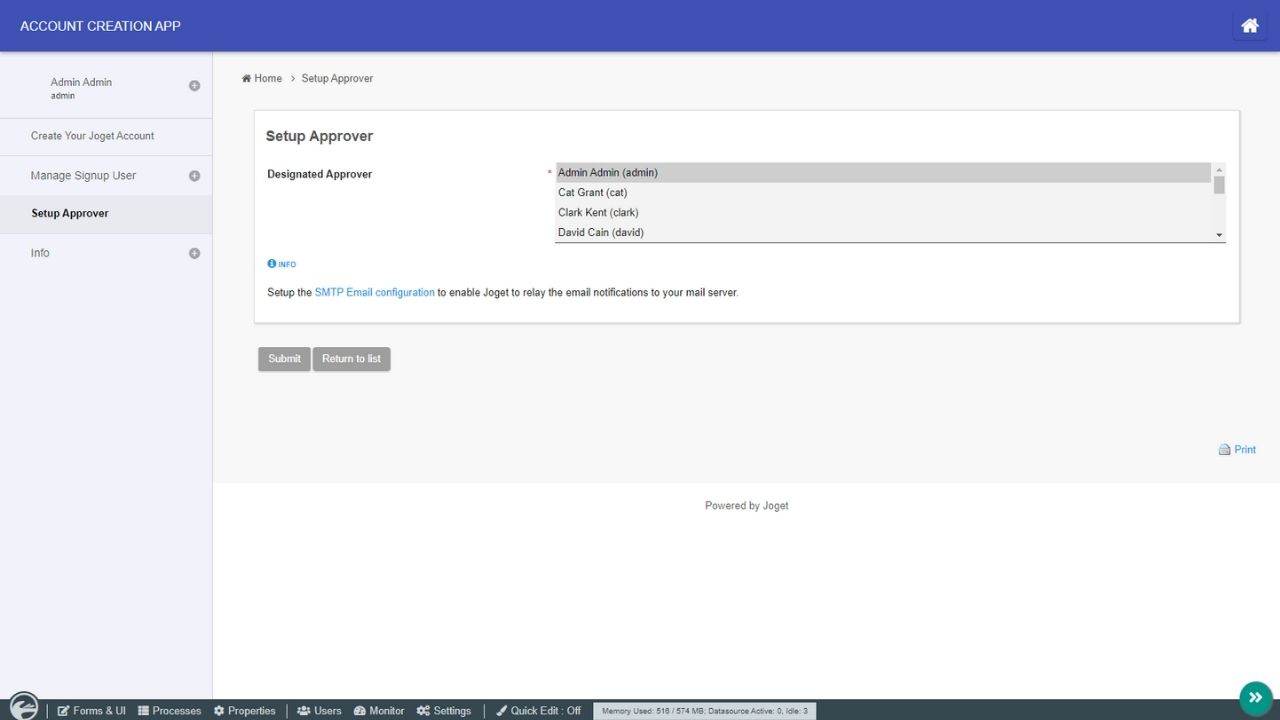Screen dimensions: 1280x720
Task: Open the SMTP Email configuration link
Action: pyautogui.click(x=374, y=293)
